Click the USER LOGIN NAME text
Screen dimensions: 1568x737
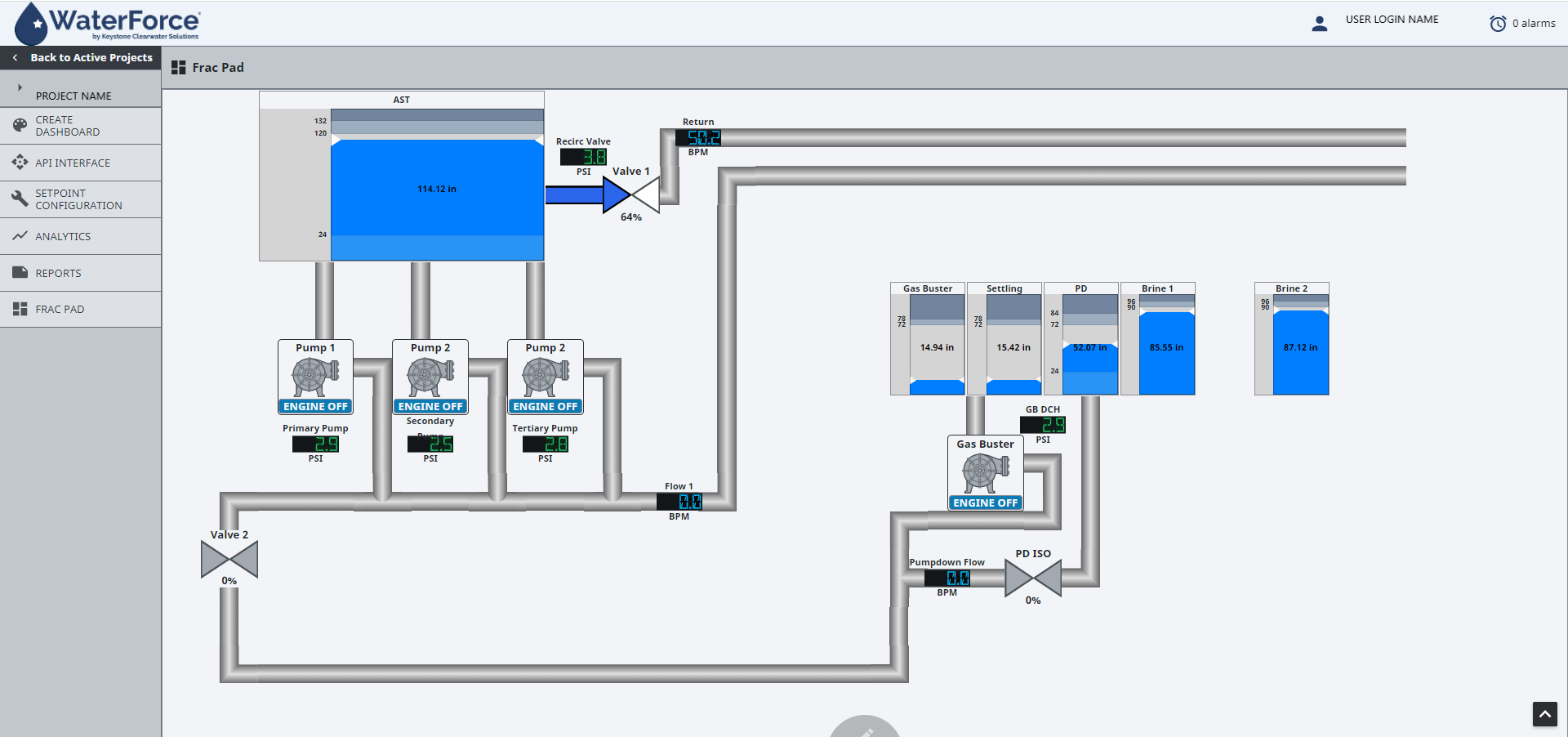1392,20
